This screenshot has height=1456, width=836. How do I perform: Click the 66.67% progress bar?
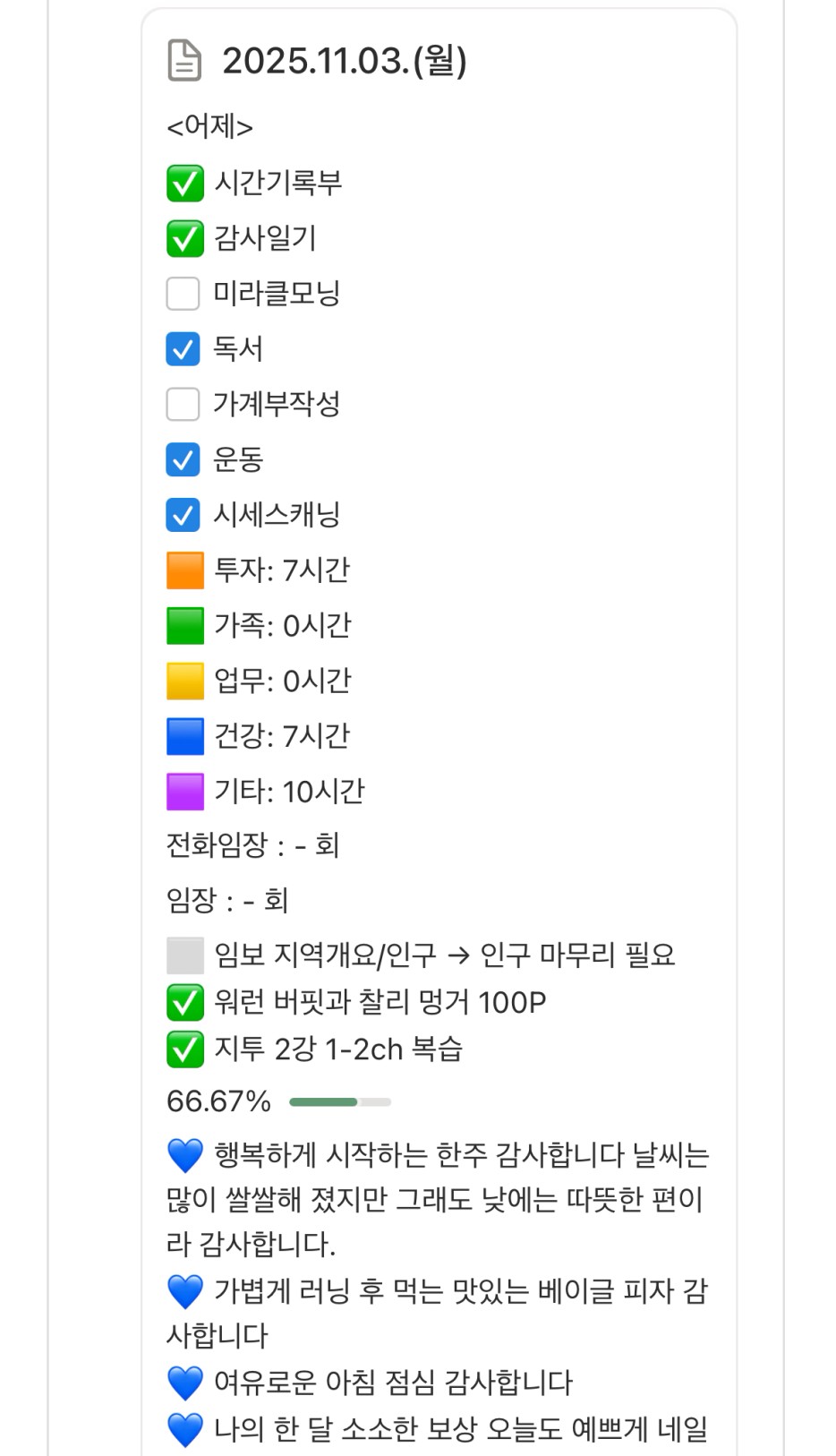pos(340,1102)
